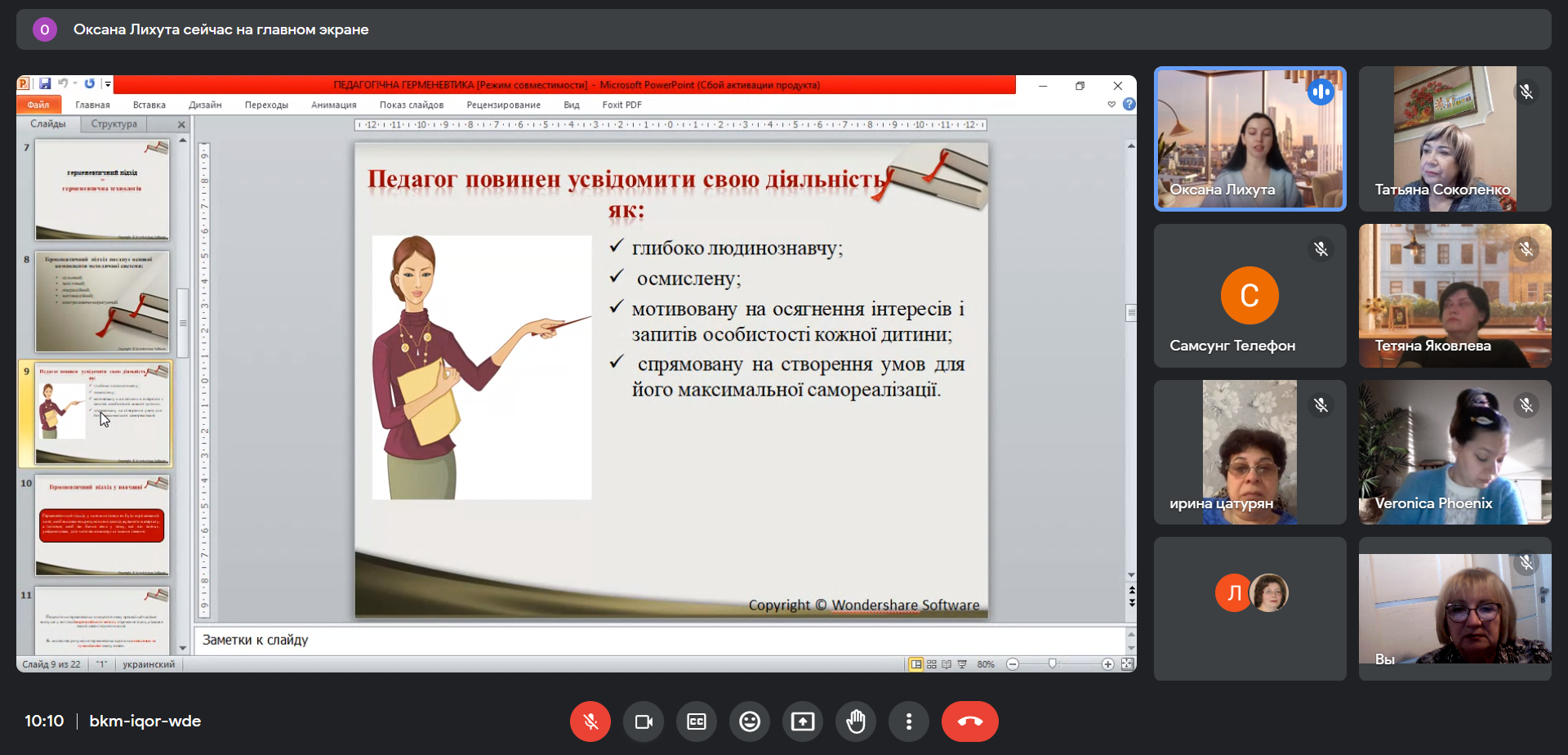Click the украинский language status button
This screenshot has width=1568, height=755.
click(149, 664)
